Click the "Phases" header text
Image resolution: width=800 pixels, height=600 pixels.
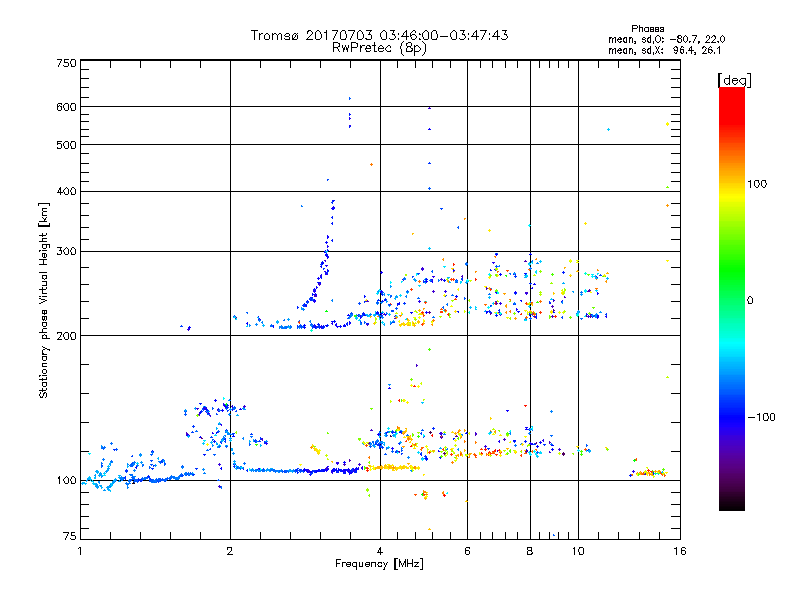point(647,29)
